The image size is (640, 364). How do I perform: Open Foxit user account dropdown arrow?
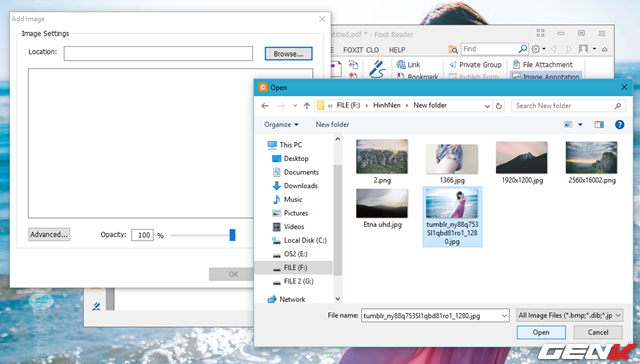(594, 49)
